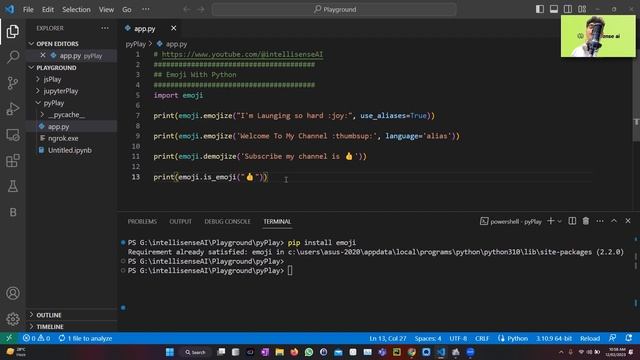Go back with the navigation arrow
The image size is (640, 360).
pos(187,9)
